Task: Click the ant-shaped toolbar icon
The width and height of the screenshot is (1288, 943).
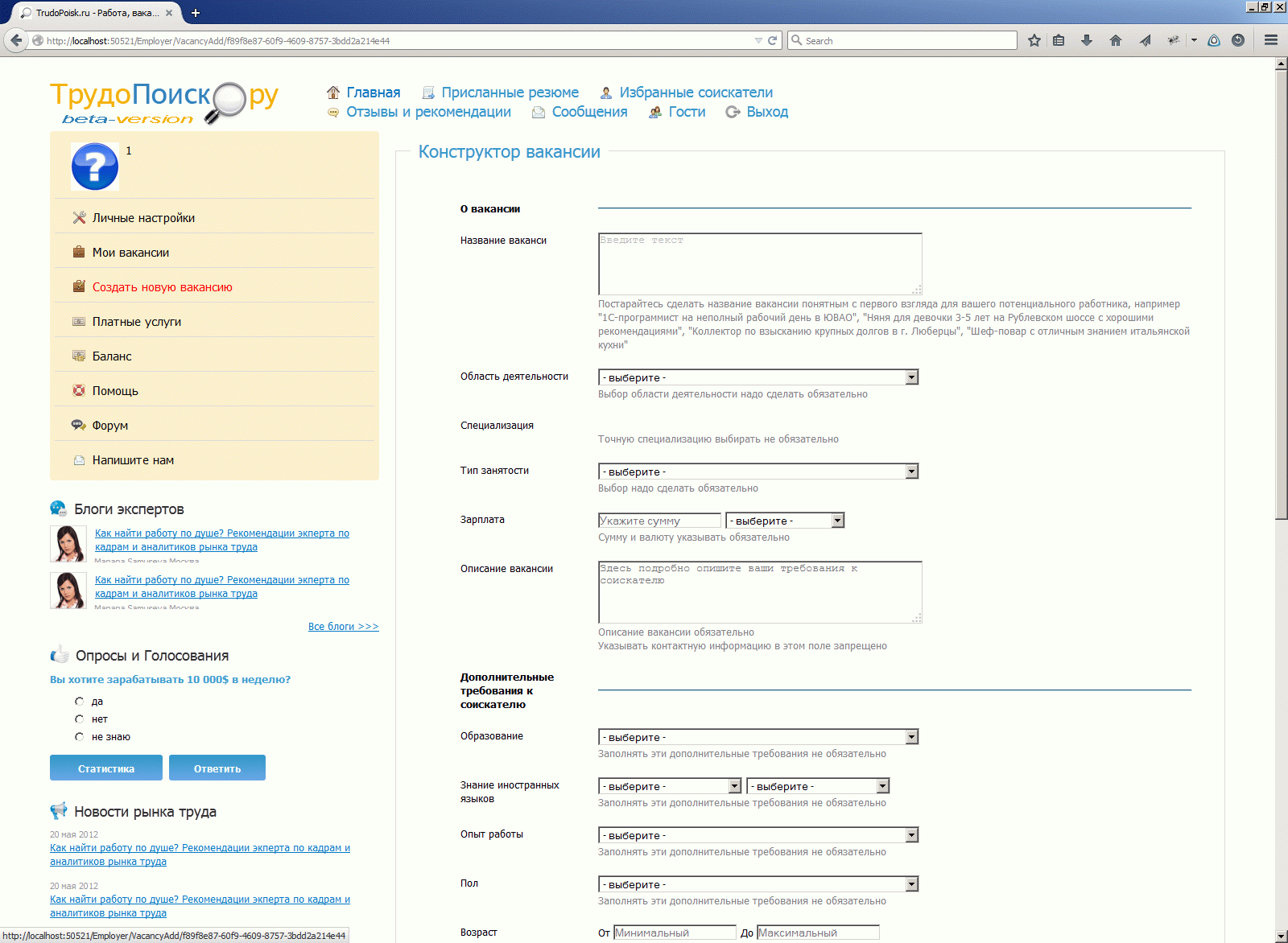Action: pos(1174,40)
